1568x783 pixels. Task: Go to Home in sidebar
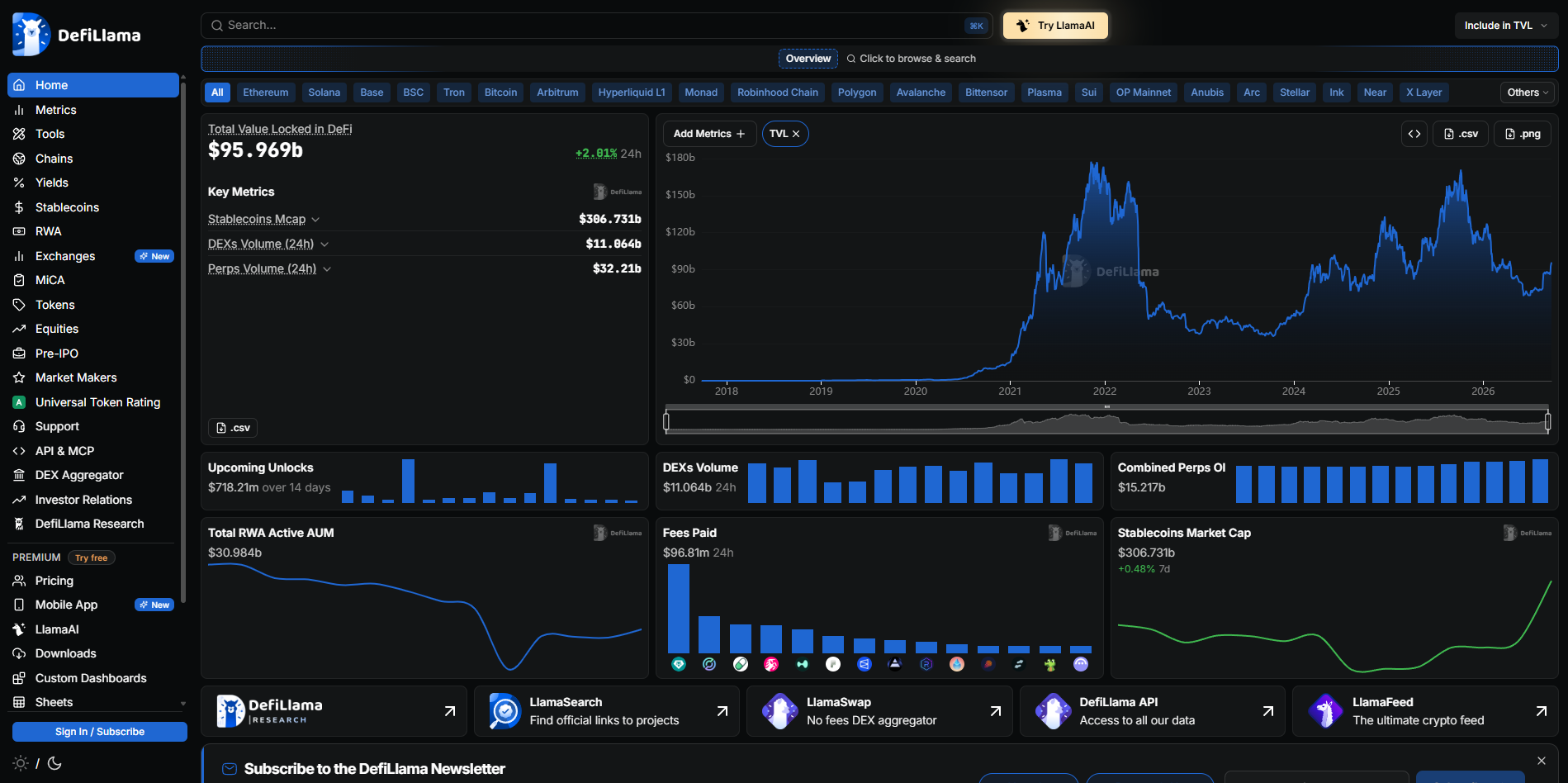pyautogui.click(x=93, y=85)
